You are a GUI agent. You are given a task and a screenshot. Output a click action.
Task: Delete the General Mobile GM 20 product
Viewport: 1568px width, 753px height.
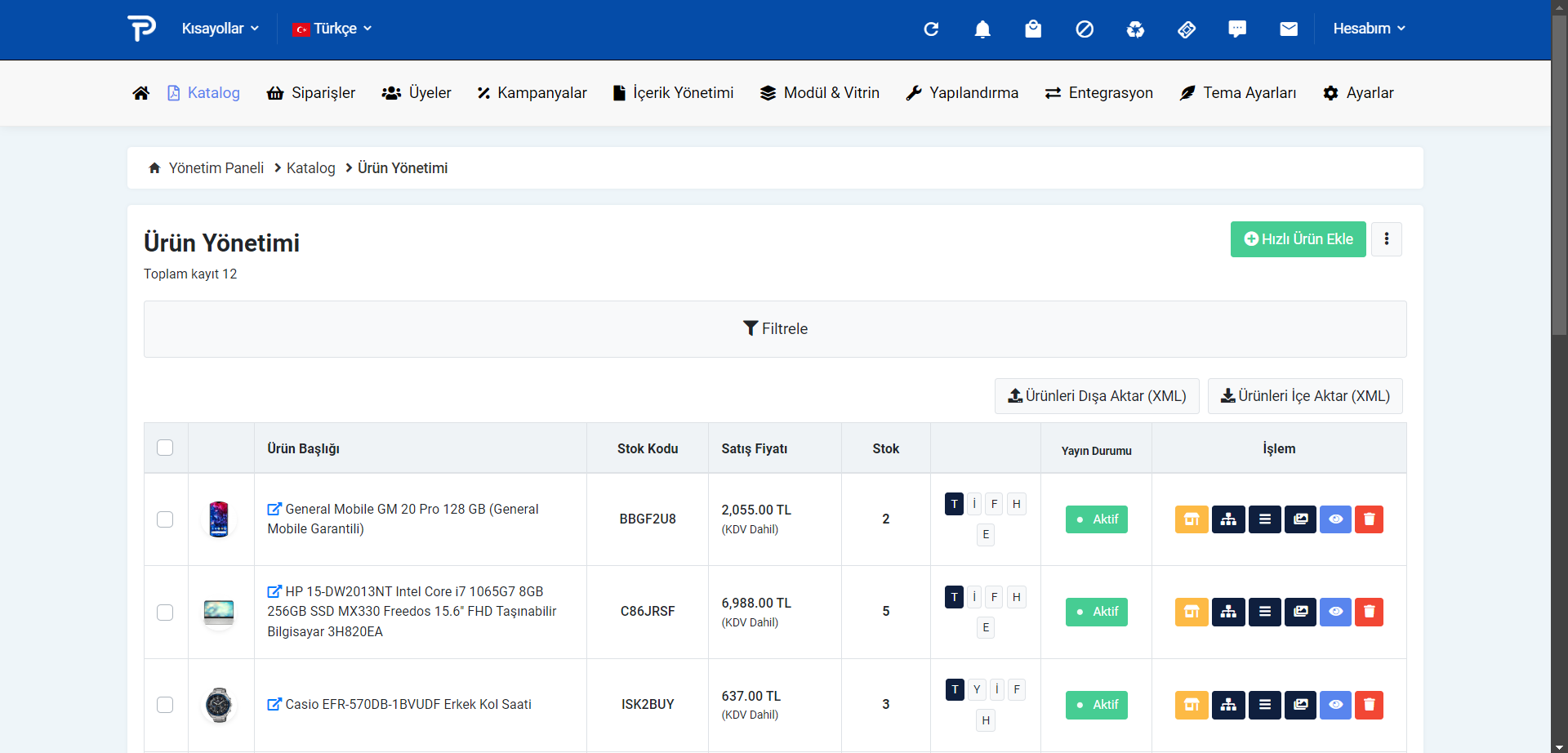(x=1369, y=519)
